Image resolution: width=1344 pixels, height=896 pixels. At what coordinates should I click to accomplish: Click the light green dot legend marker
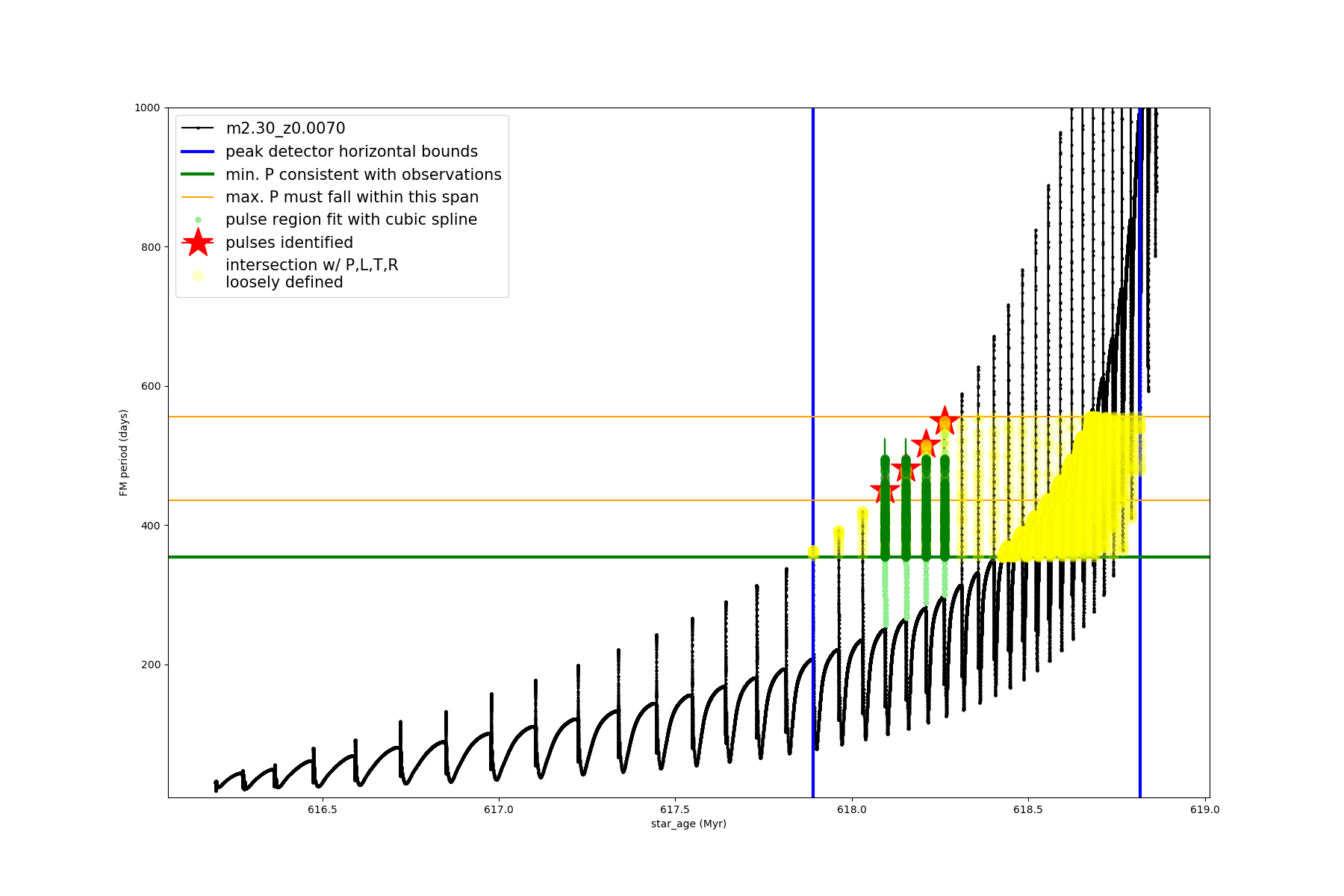coord(198,220)
